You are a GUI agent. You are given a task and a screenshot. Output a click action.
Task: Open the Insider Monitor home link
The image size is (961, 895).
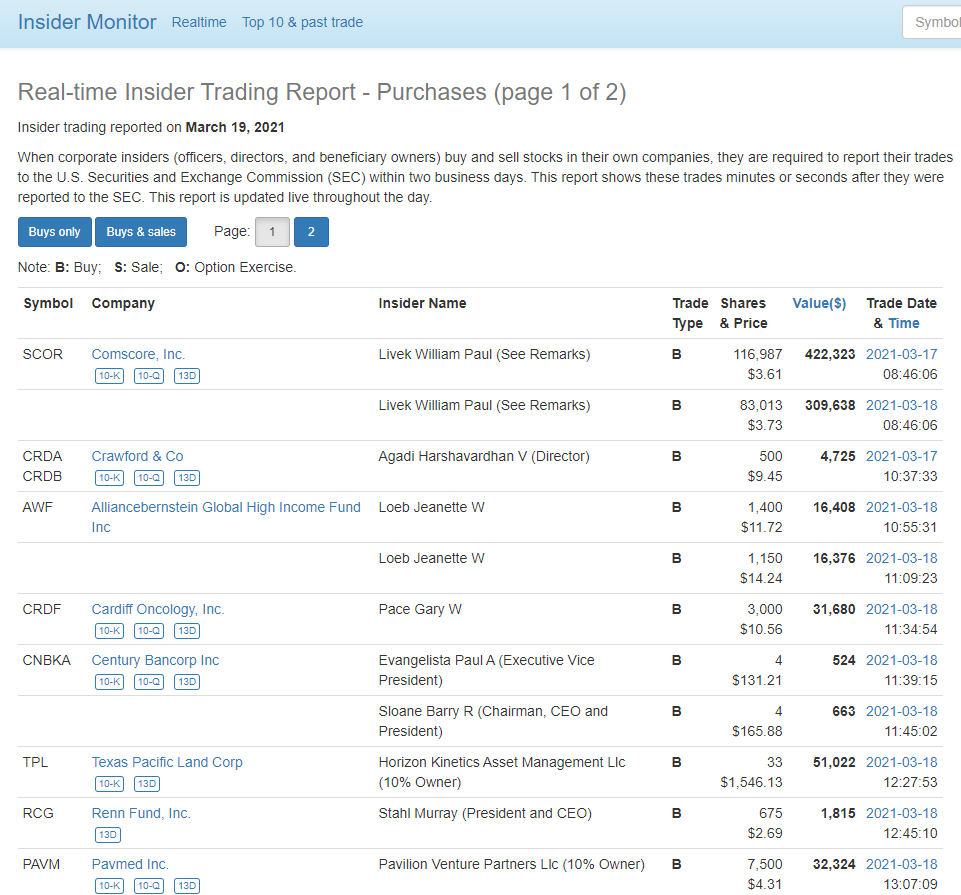pyautogui.click(x=87, y=22)
